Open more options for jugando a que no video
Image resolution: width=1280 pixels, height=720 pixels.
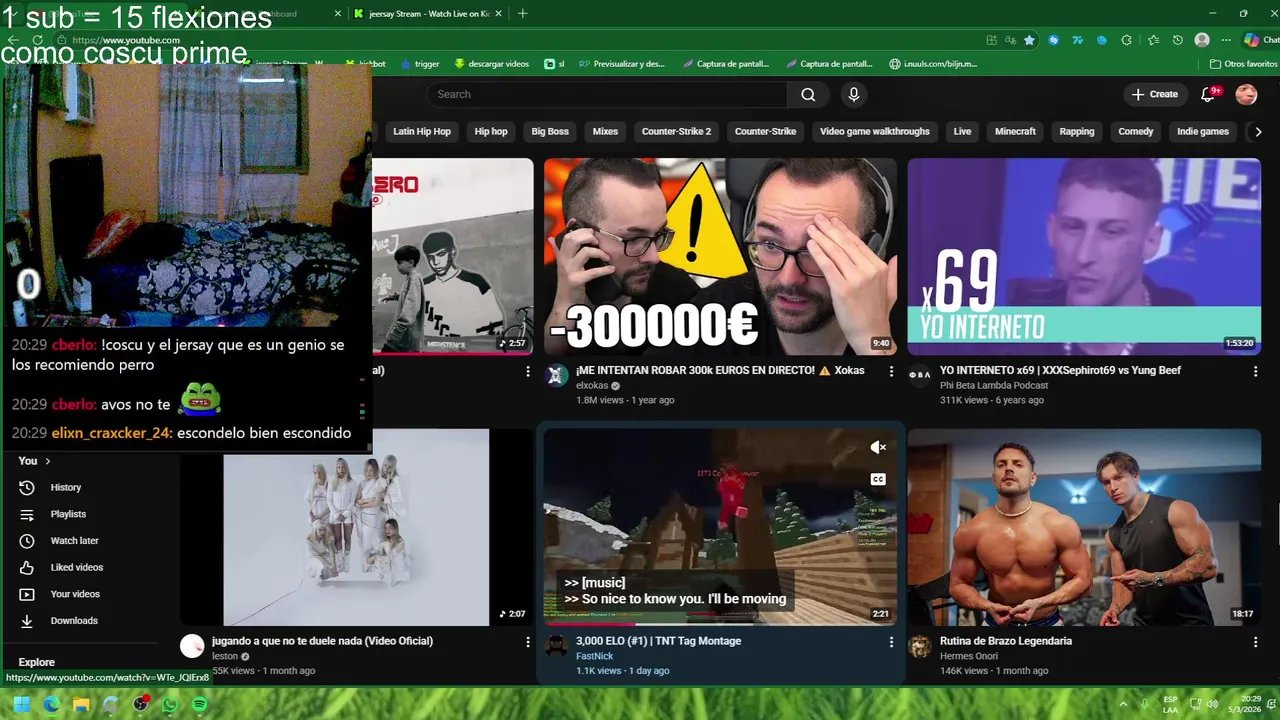click(x=528, y=642)
